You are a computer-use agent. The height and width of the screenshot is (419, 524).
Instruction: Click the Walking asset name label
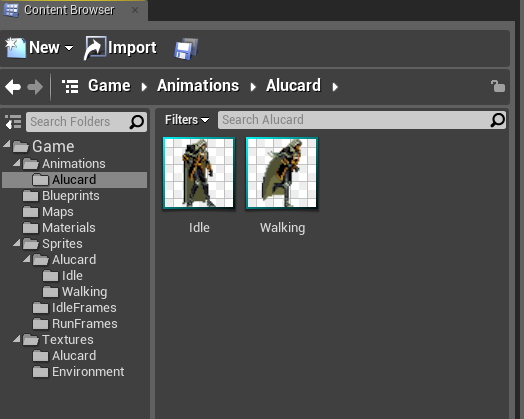coord(282,228)
